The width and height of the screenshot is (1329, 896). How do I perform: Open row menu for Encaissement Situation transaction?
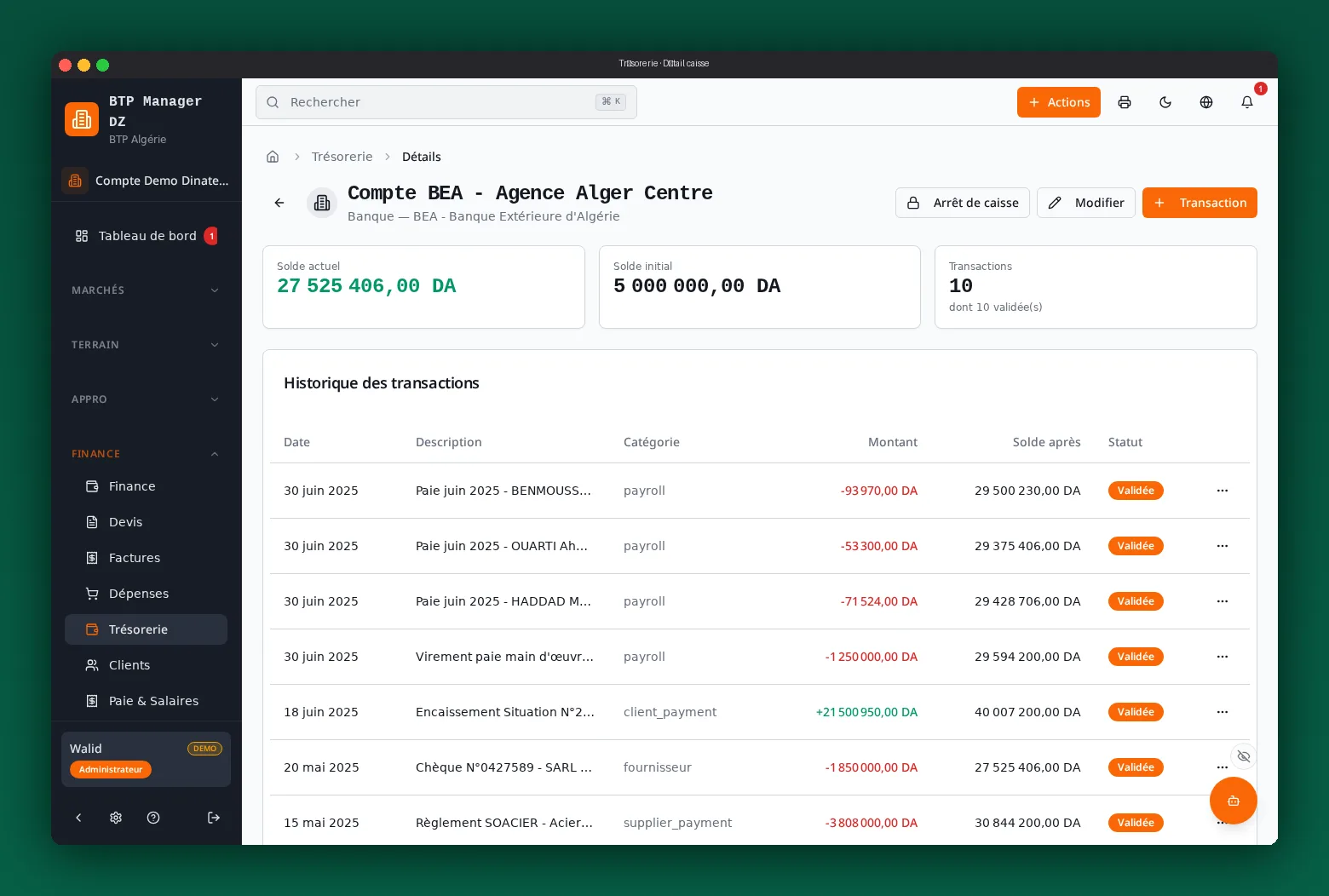pyautogui.click(x=1223, y=712)
